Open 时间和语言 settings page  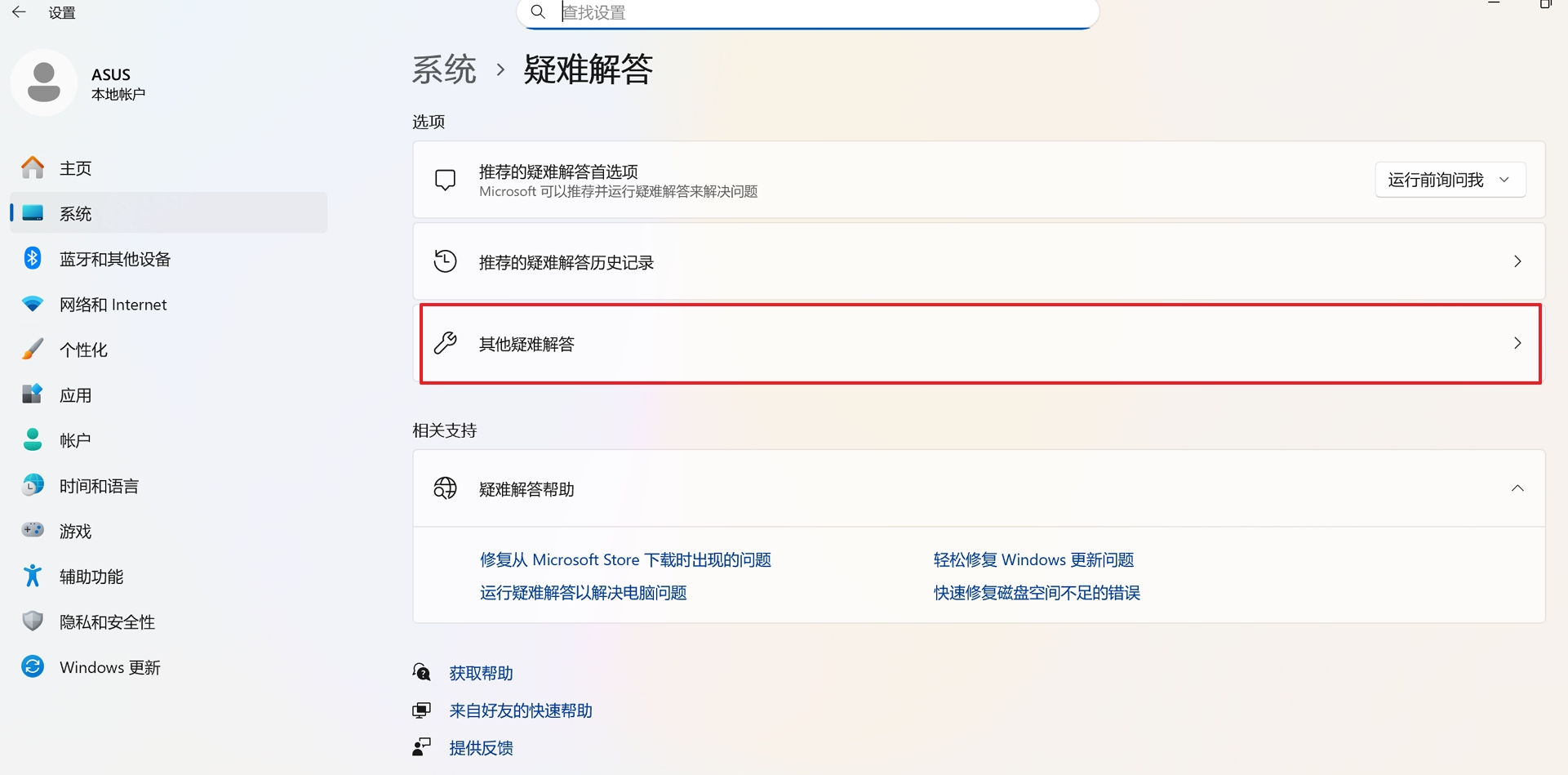pos(99,486)
